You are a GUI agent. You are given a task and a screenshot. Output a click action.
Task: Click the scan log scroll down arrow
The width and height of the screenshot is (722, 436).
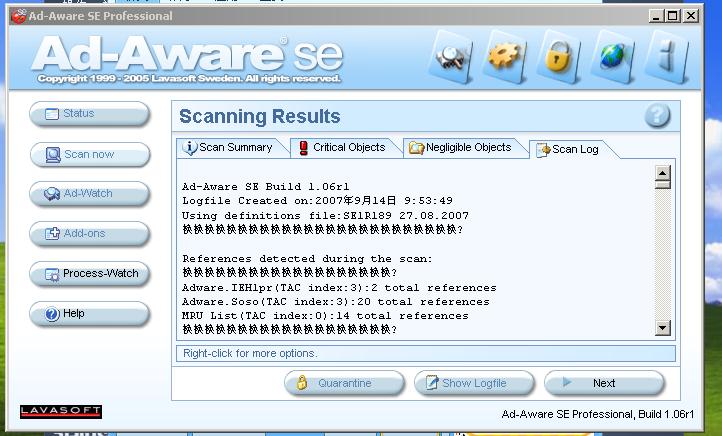[663, 328]
